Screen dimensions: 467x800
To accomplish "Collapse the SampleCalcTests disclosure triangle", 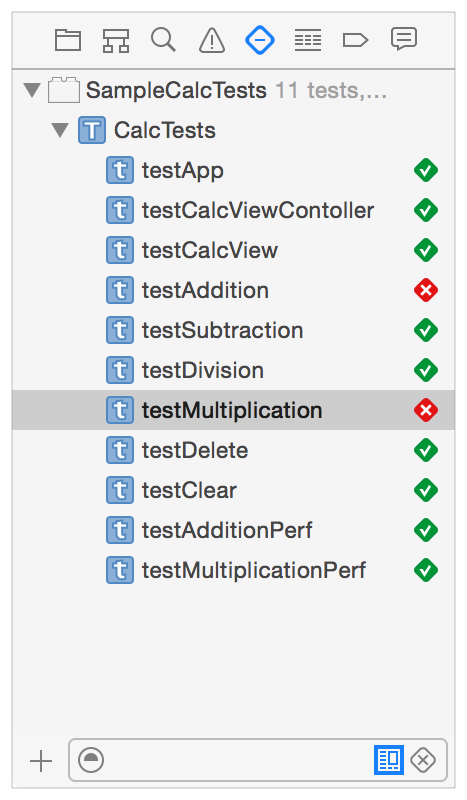I will [x=32, y=90].
